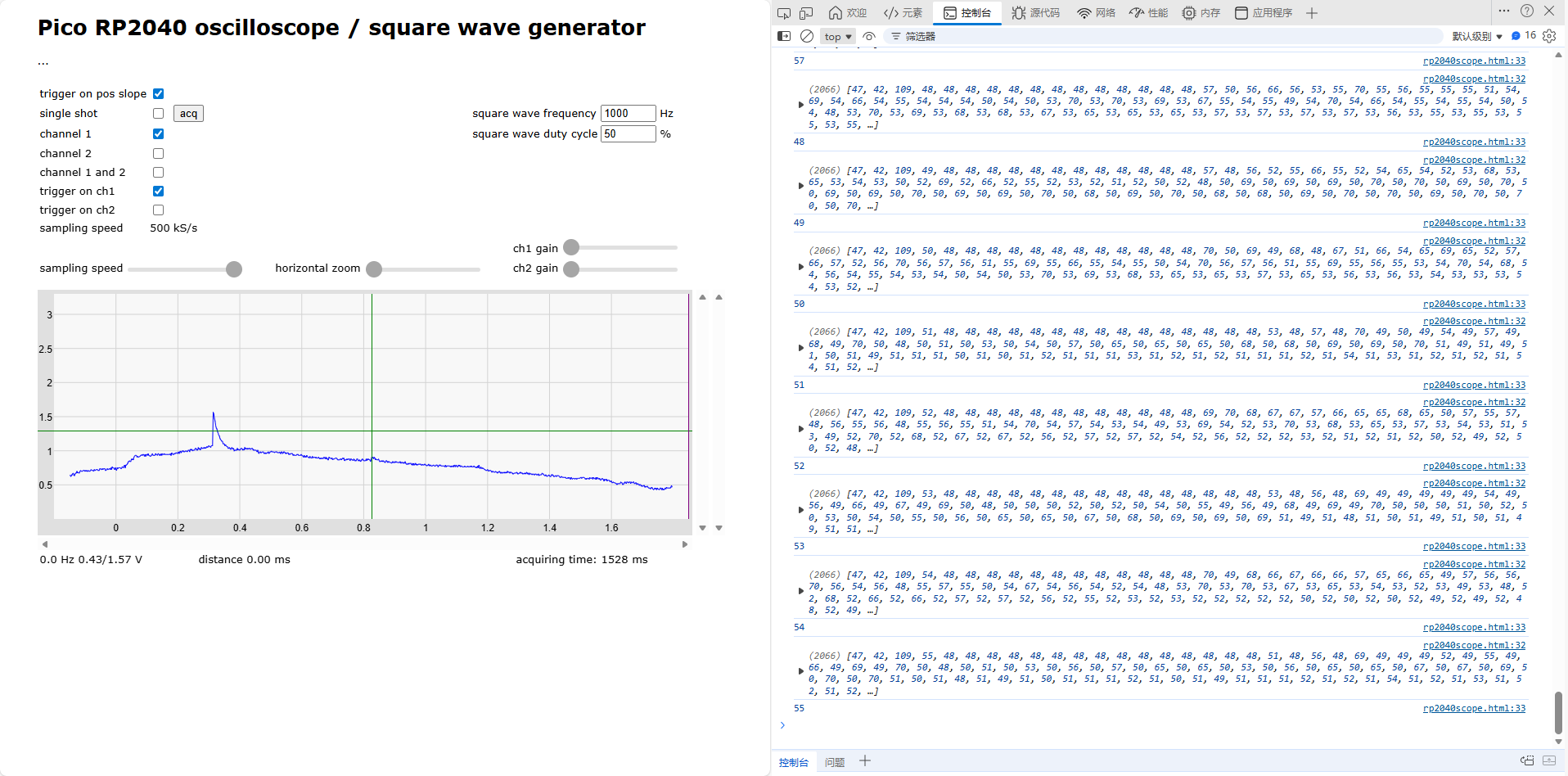
Task: Create live expression with eye icon
Action: click(x=869, y=36)
